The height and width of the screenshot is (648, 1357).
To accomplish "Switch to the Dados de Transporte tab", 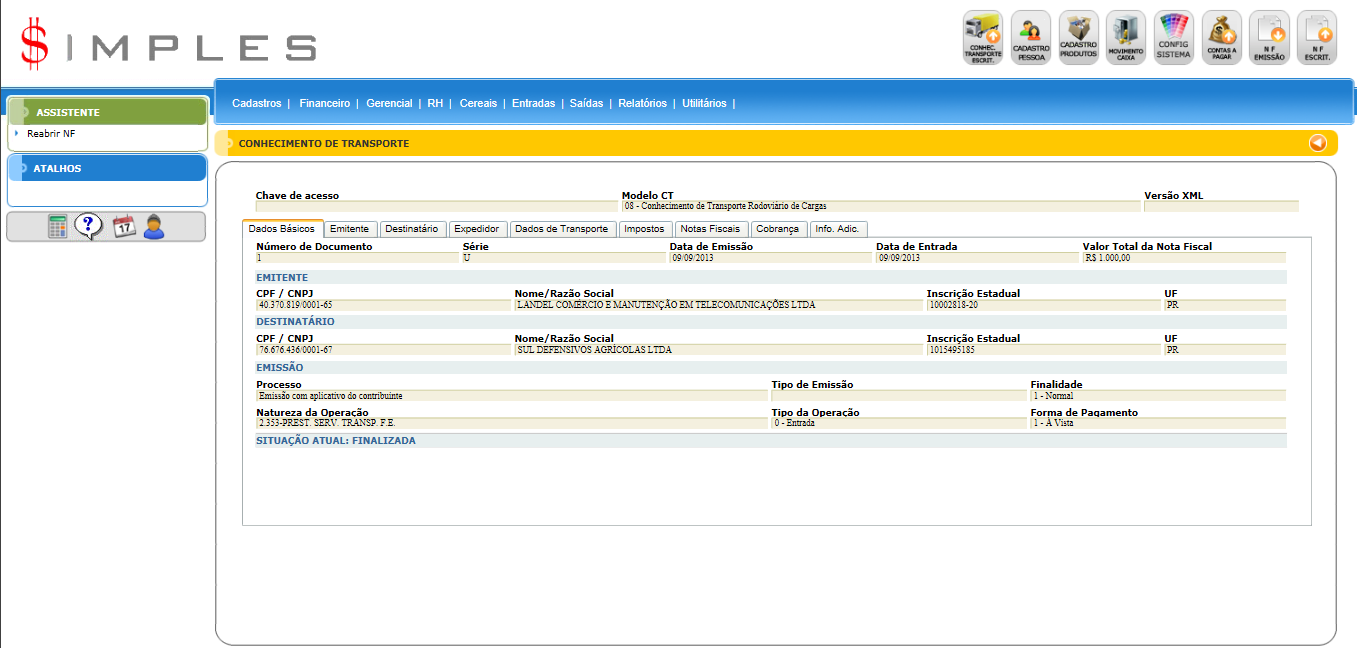I will pyautogui.click(x=561, y=229).
